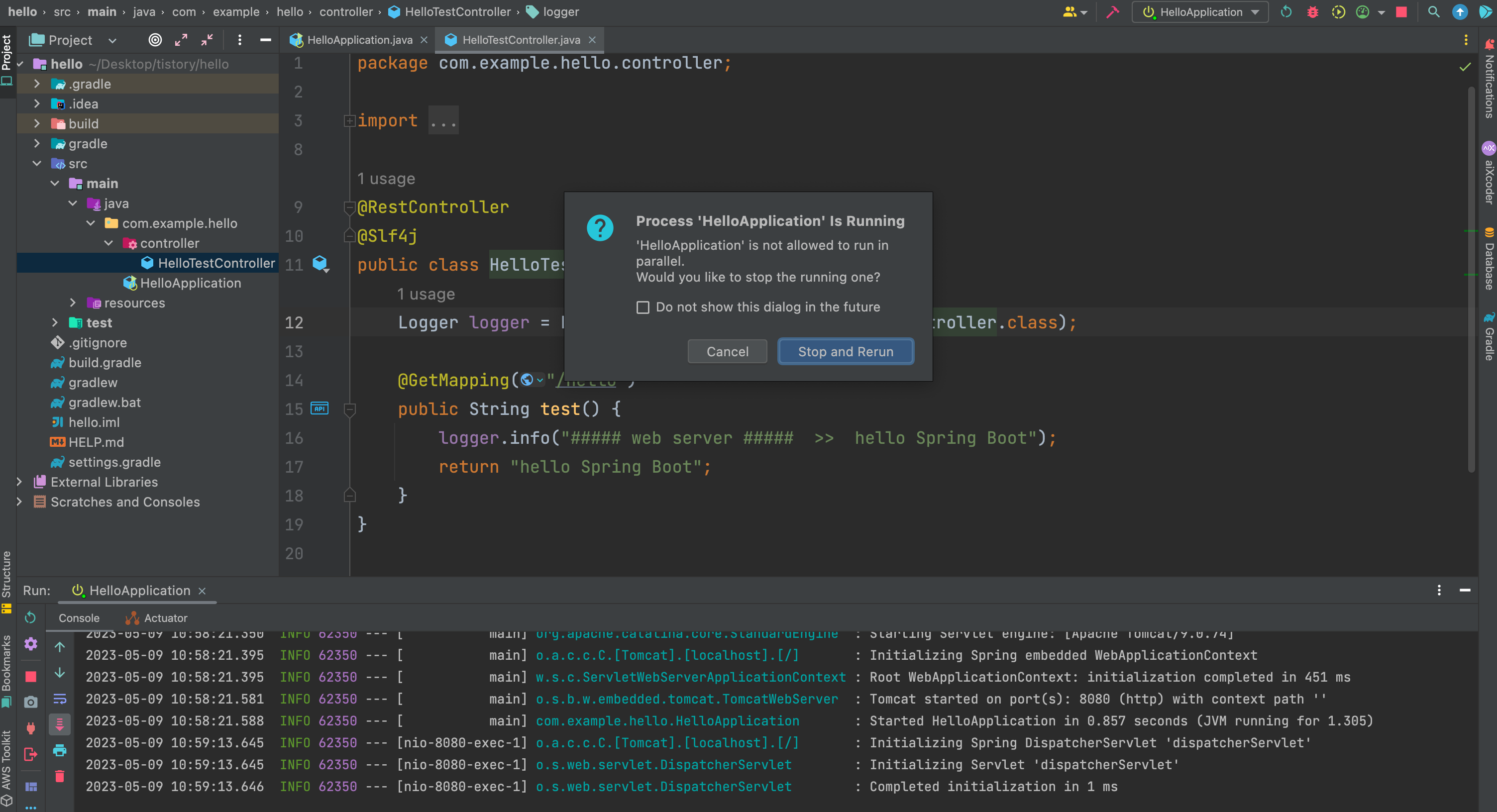Toggle Scroll to End in the console

click(59, 724)
